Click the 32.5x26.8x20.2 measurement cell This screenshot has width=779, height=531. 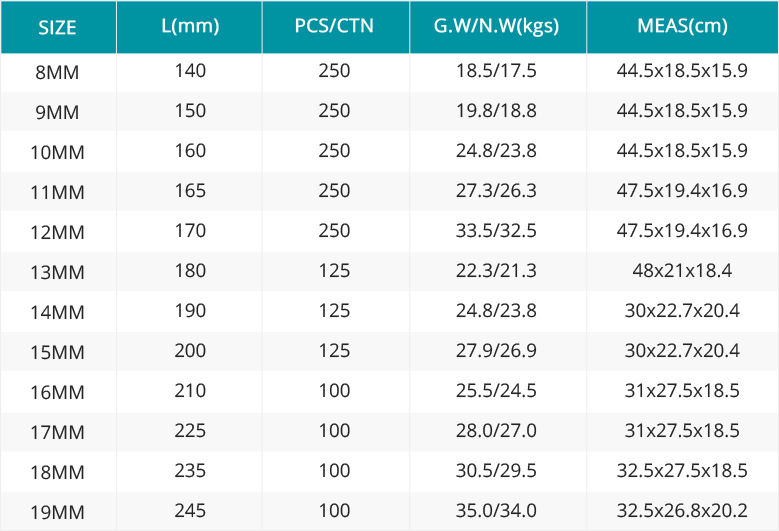coord(682,511)
